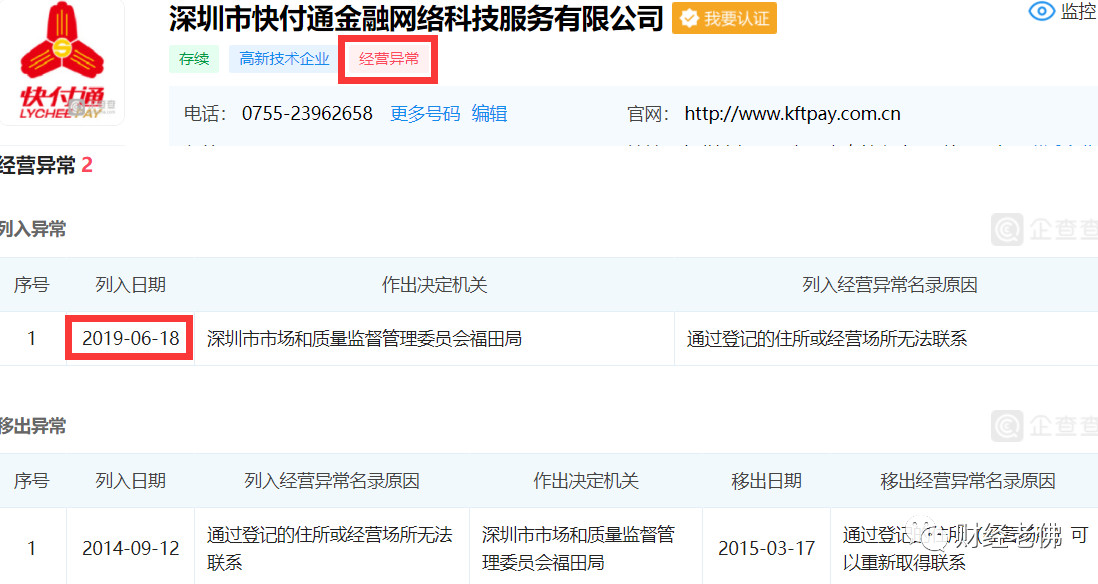
Task: Click the 通过登记的住所或经营场所无法联系 reason in 移出异常 table
Action: click(330, 548)
